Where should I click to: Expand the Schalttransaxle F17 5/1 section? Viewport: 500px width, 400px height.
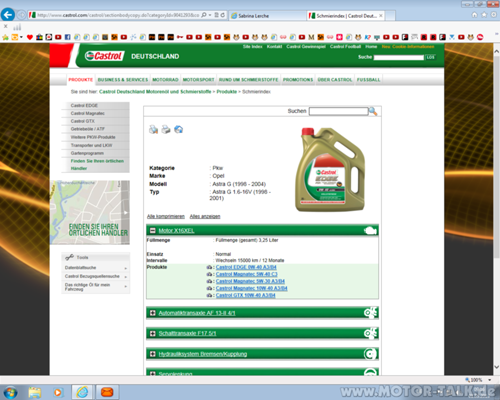tap(153, 333)
